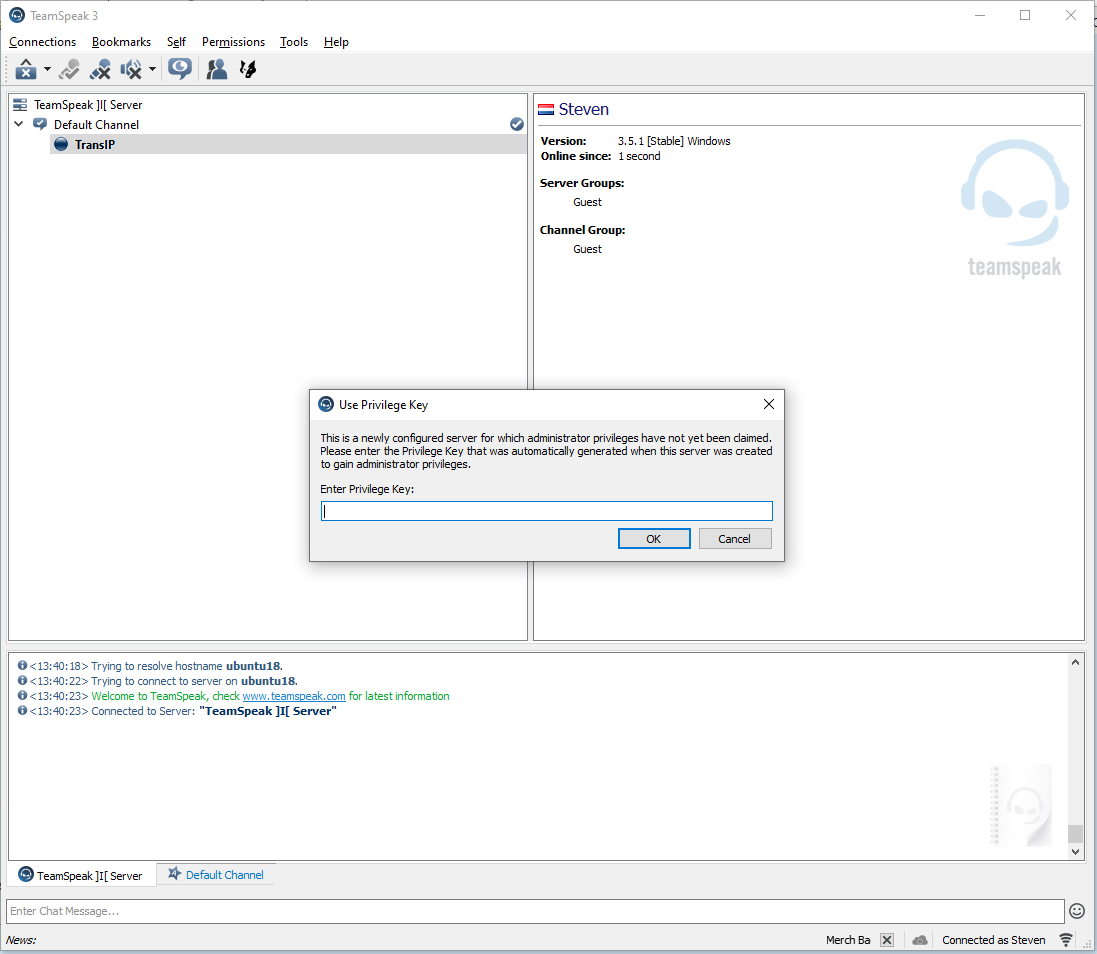The height and width of the screenshot is (954, 1097).
Task: Click the cloud sync icon in status bar
Action: click(920, 940)
